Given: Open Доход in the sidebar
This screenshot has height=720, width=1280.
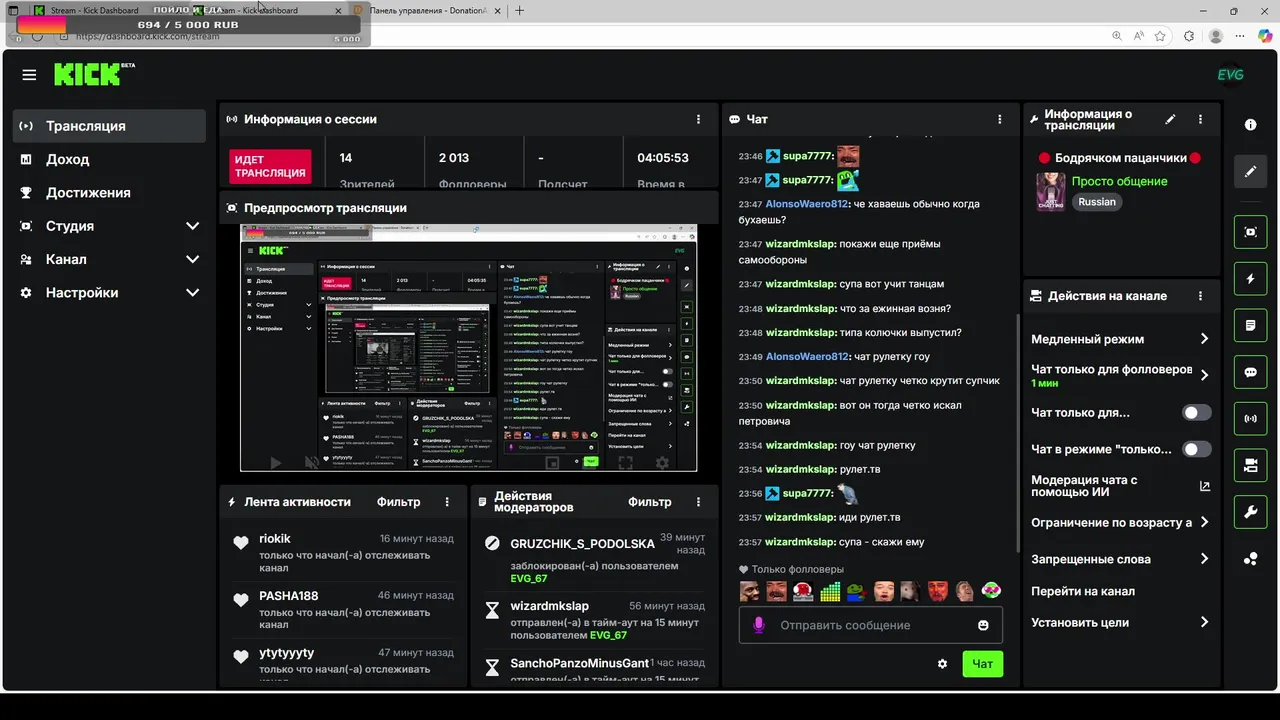Looking at the screenshot, I should coord(110,159).
